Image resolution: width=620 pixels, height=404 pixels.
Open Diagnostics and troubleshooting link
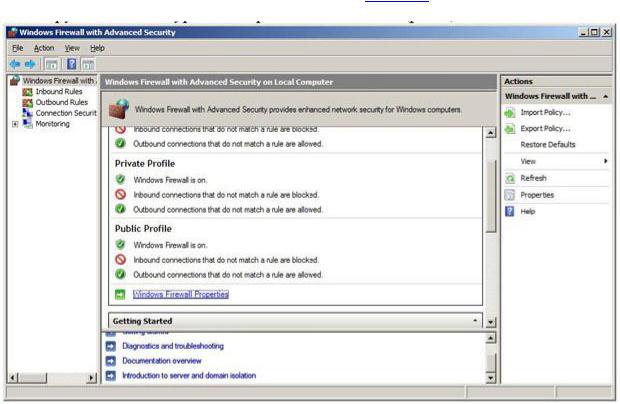[x=173, y=346]
